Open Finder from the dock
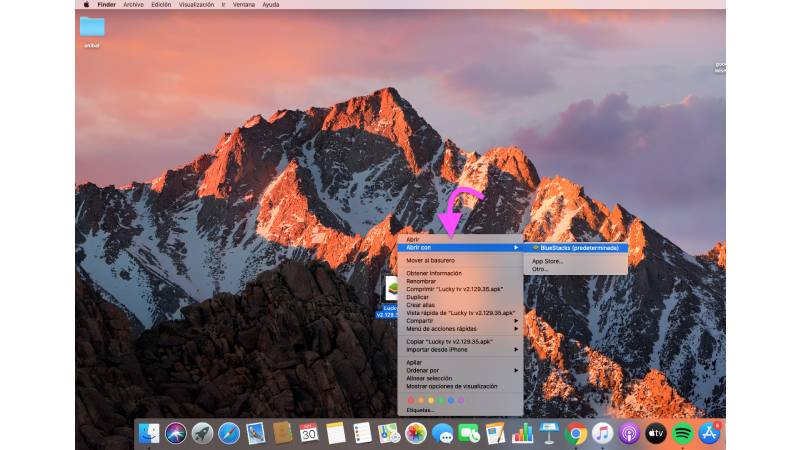Viewport: 800px width, 450px height. (149, 433)
